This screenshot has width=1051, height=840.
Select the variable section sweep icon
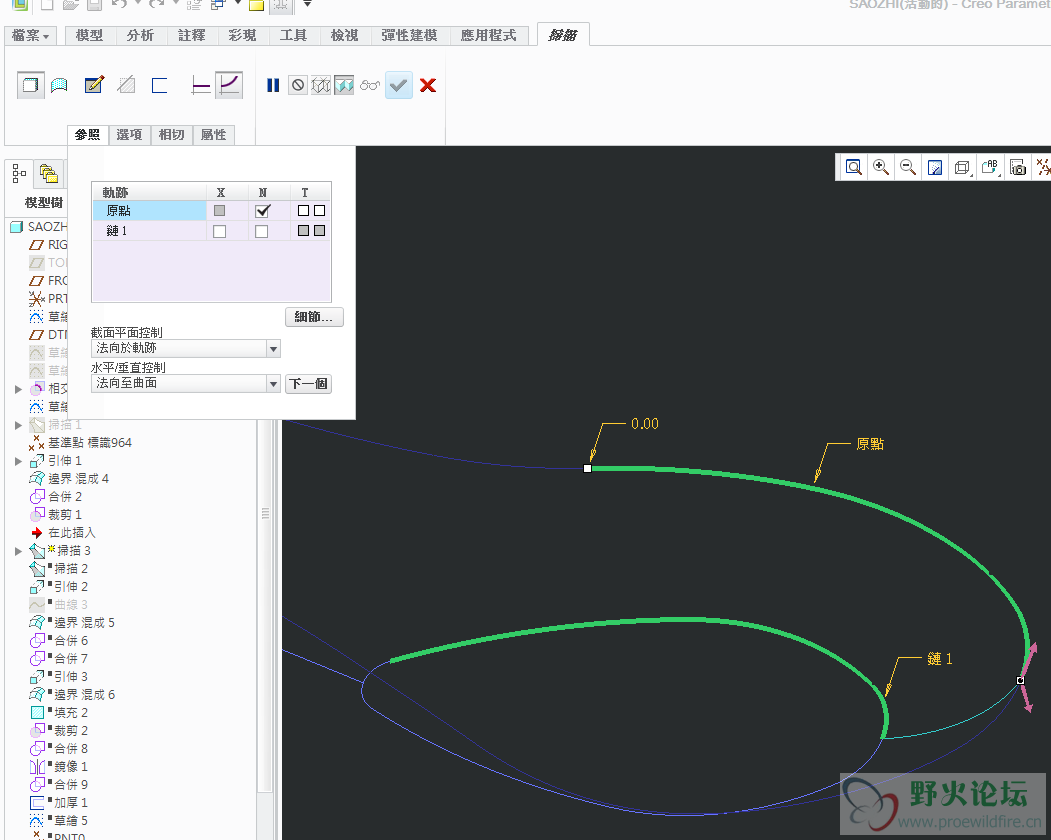pyautogui.click(x=229, y=85)
